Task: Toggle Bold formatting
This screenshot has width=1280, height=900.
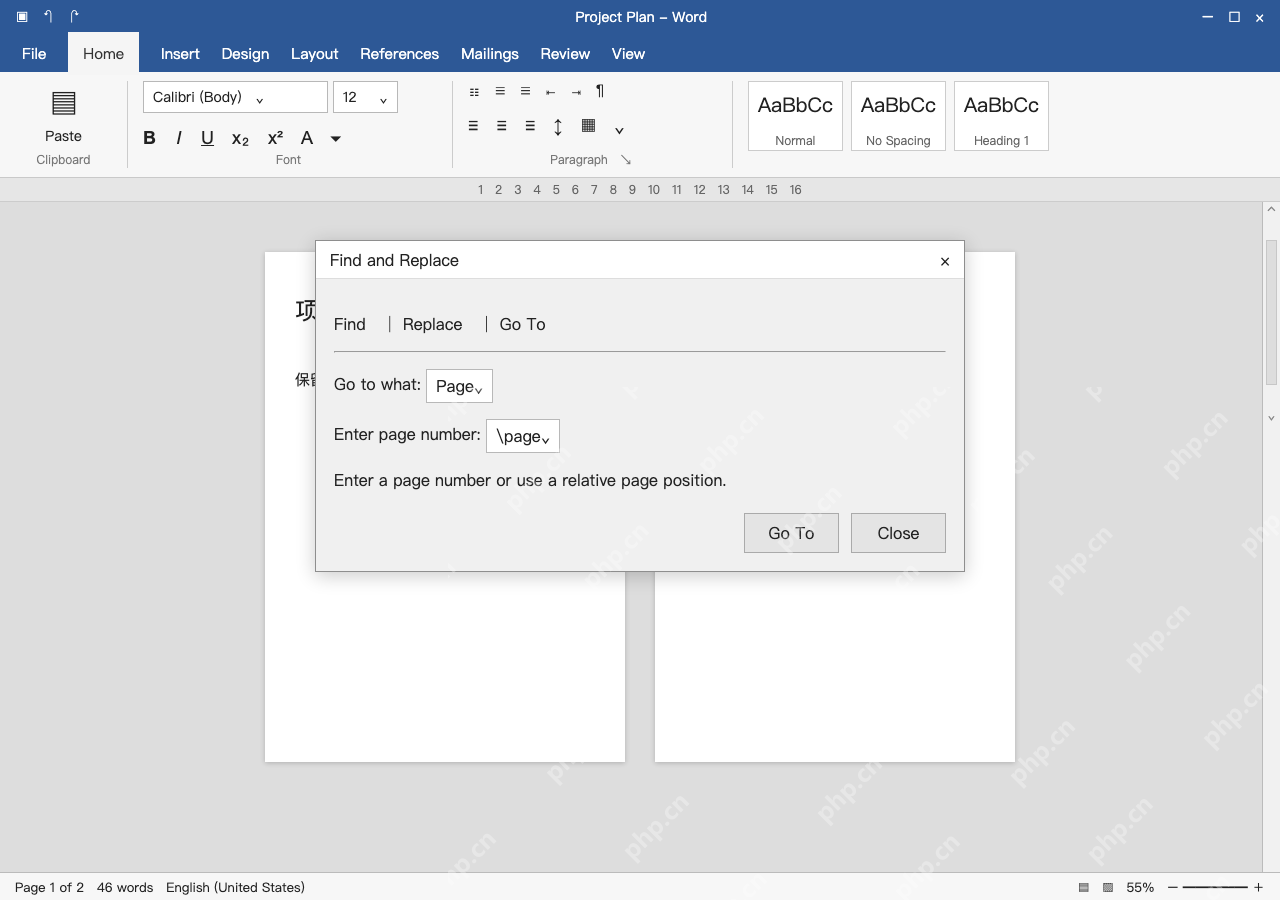Action: point(149,138)
